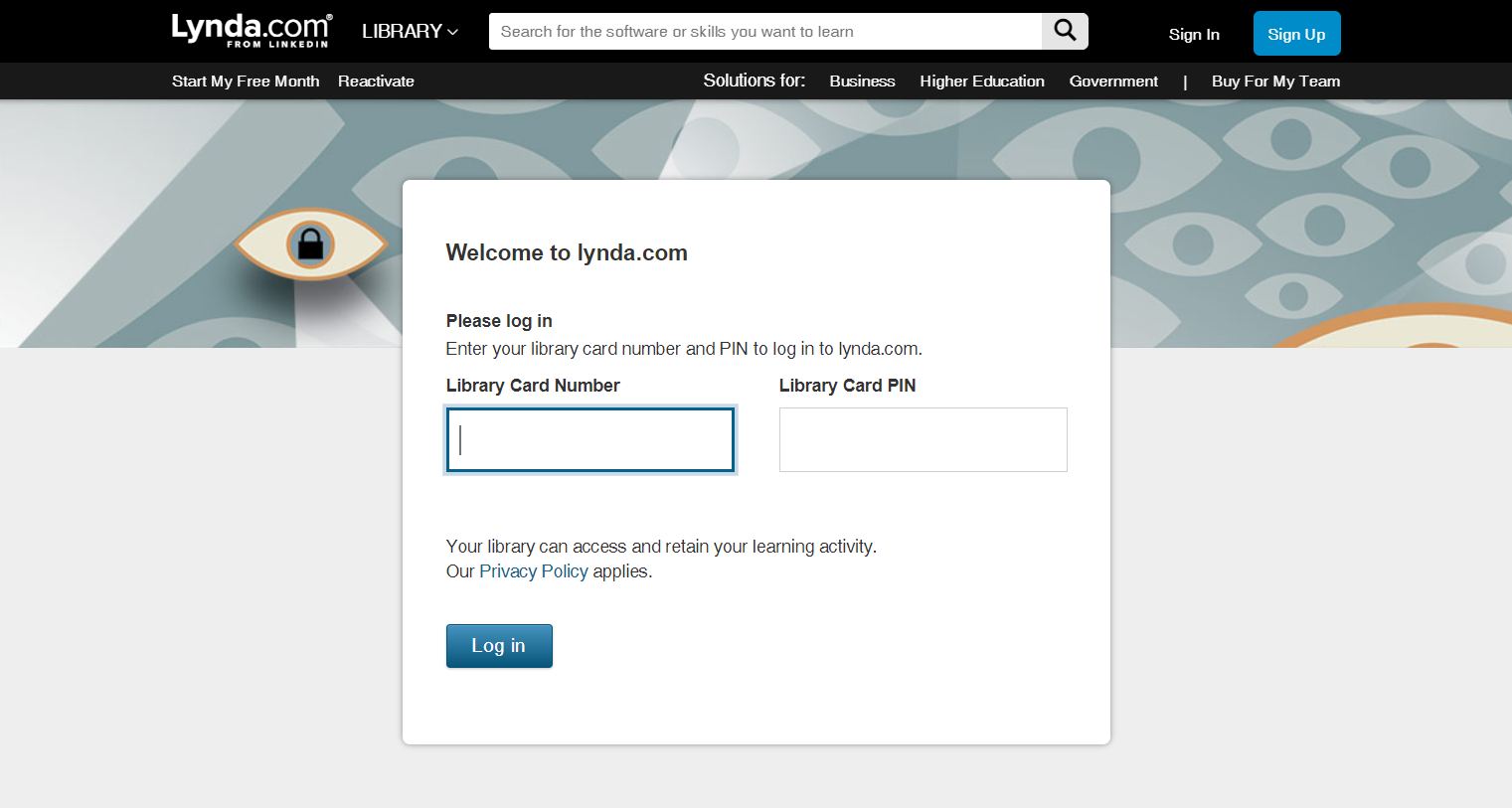Image resolution: width=1512 pixels, height=808 pixels.
Task: Open the Reactivate link
Action: point(376,81)
